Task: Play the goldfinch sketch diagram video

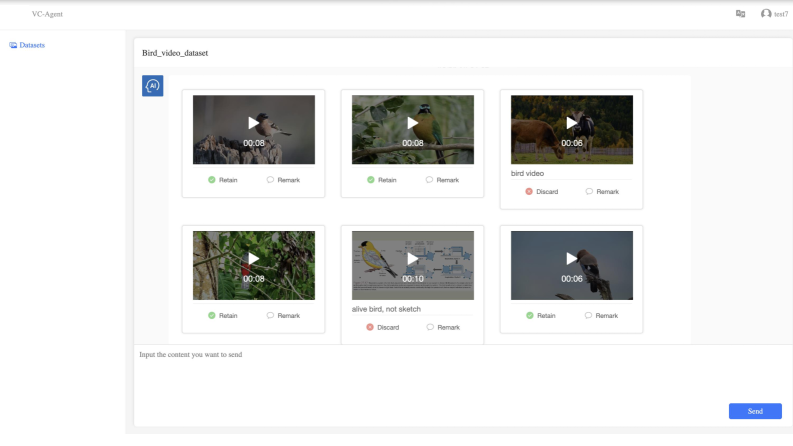Action: [413, 259]
